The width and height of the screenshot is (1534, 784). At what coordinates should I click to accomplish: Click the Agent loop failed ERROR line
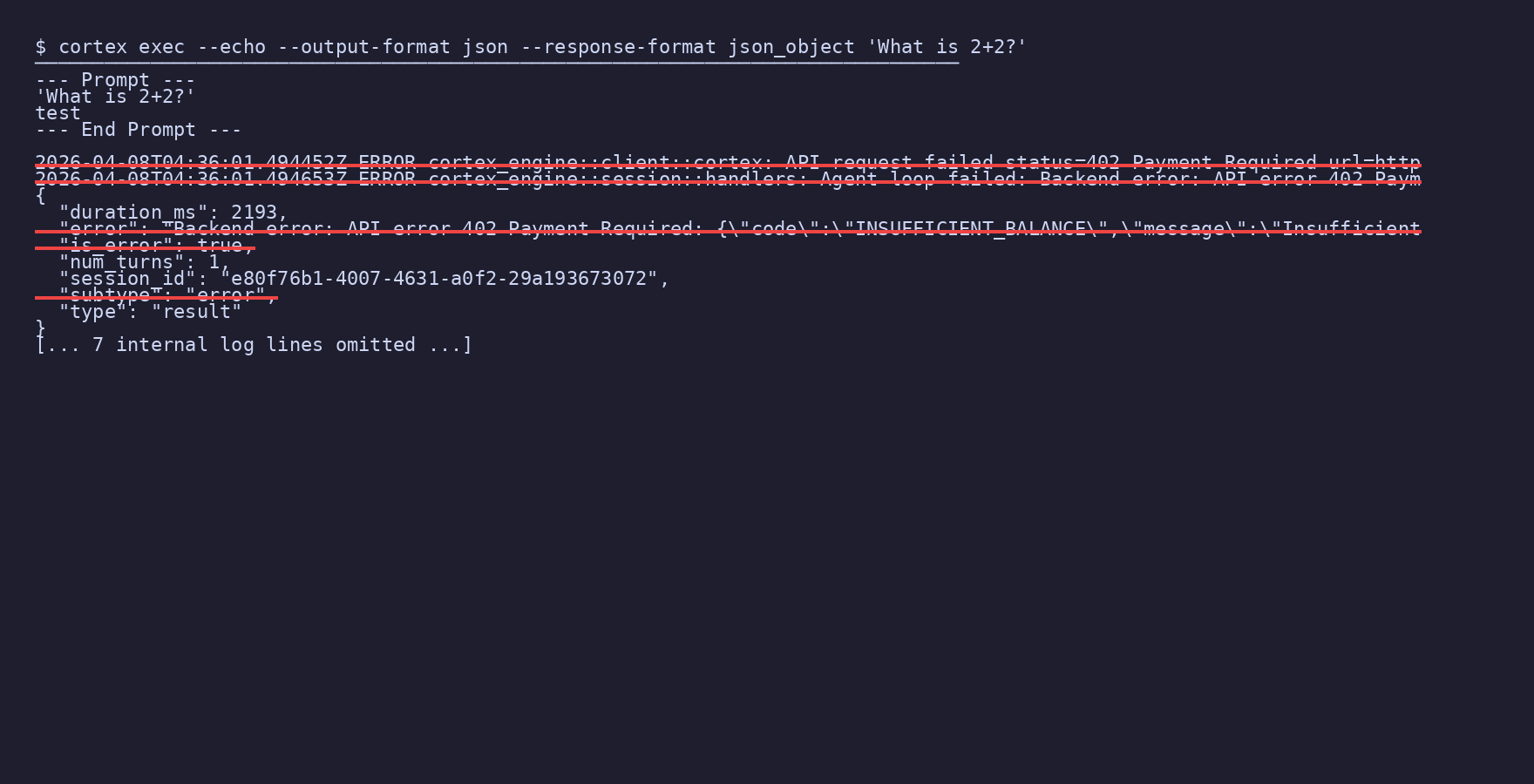pyautogui.click(x=728, y=179)
